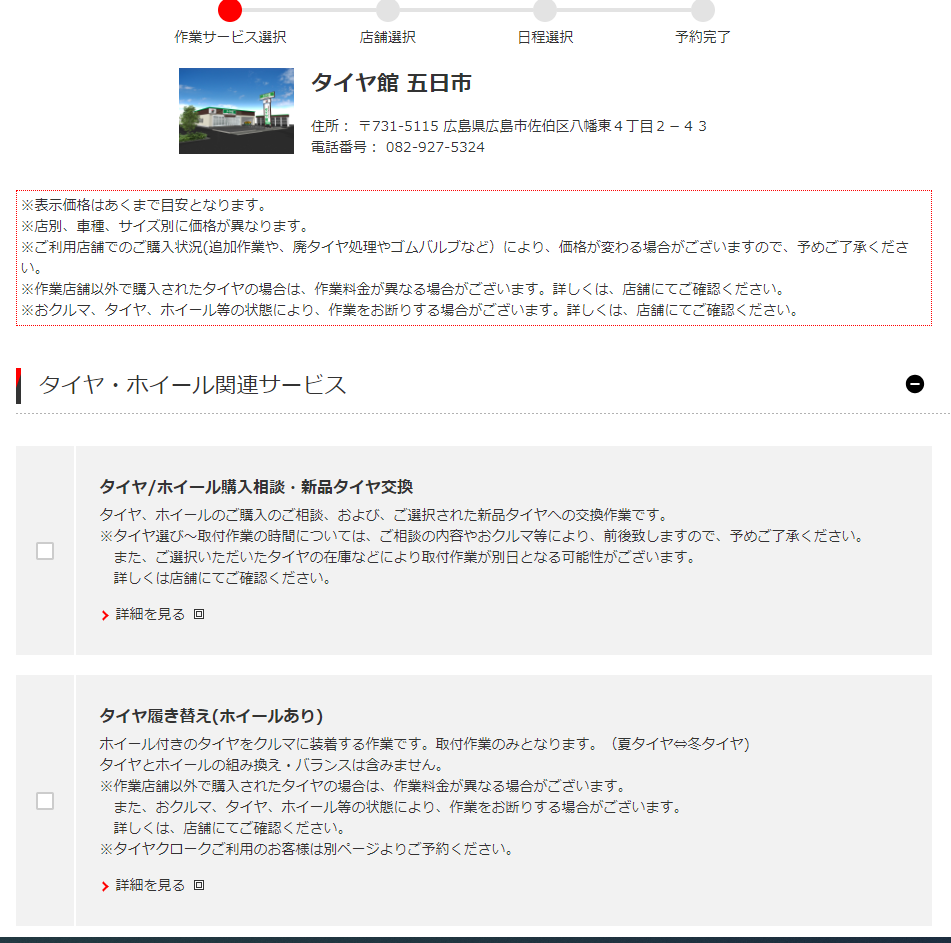Open 詳細を見る for タイヤ履き替え(ホイールあり)
Viewport: 951px width, 943px height.
coord(150,885)
